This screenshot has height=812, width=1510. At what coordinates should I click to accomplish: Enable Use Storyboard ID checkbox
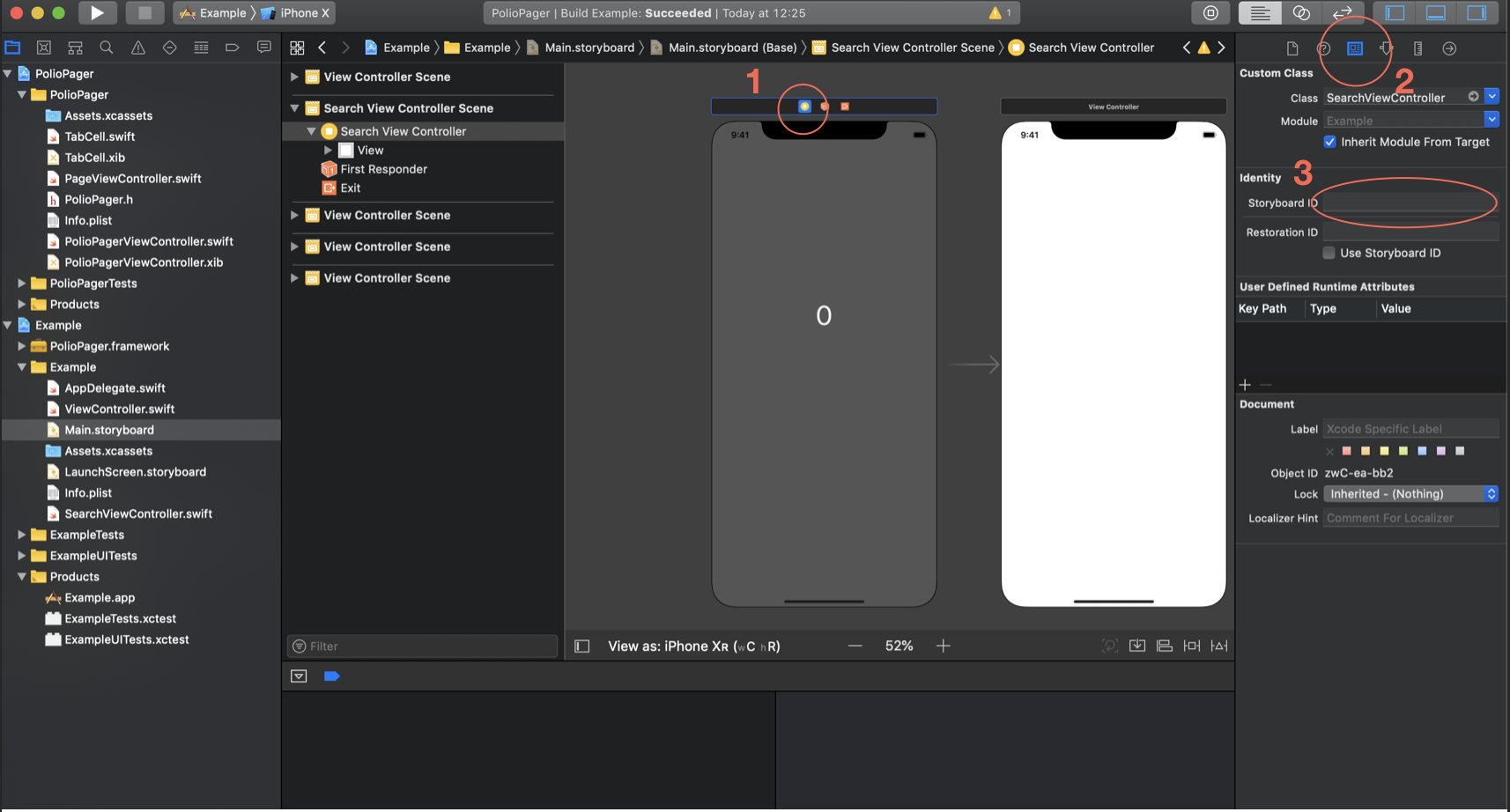point(1329,253)
